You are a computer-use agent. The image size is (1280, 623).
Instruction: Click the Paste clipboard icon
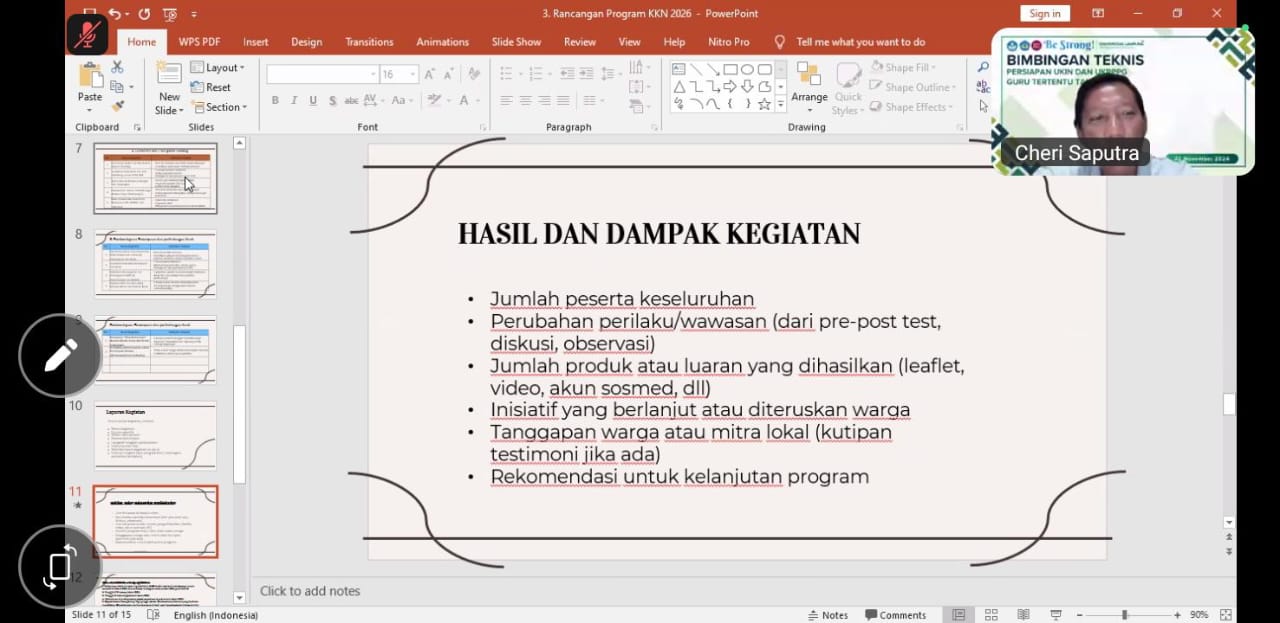[x=90, y=78]
